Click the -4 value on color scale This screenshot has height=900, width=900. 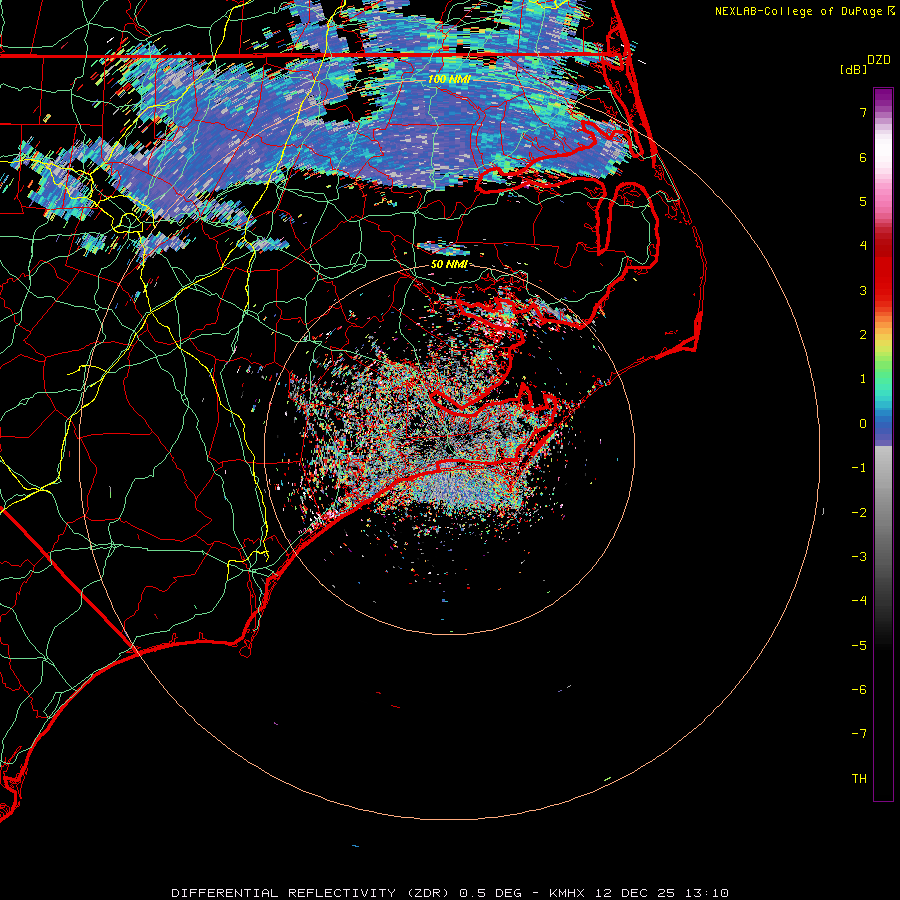tap(859, 601)
